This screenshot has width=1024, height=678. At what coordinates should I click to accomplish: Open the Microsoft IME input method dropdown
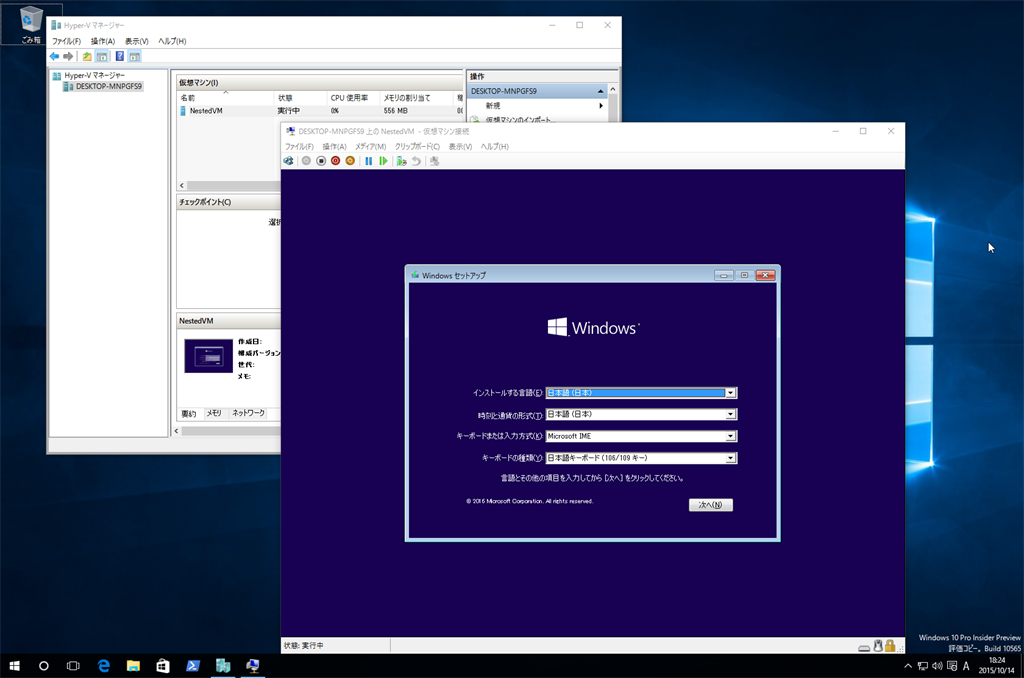coord(731,436)
